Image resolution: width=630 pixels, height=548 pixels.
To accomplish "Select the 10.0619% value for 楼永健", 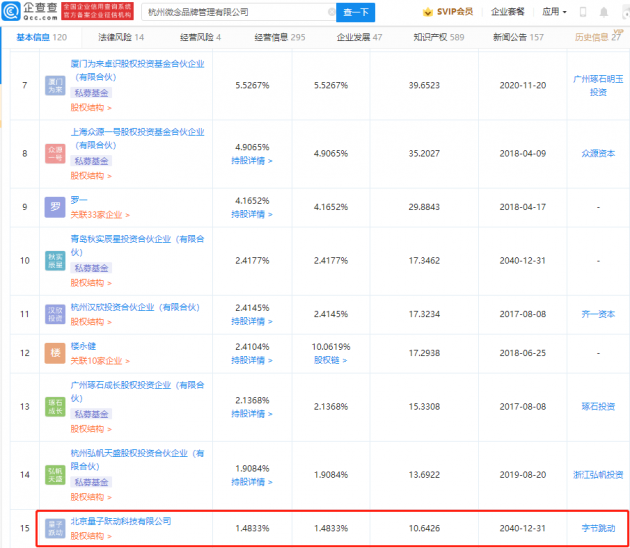I will [x=331, y=347].
